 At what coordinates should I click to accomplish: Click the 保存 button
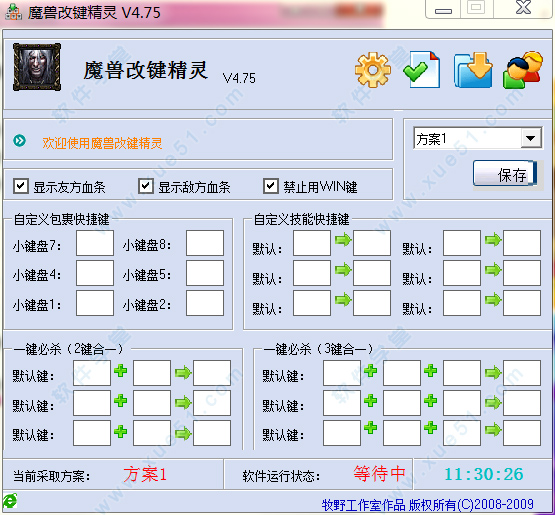pos(505,174)
